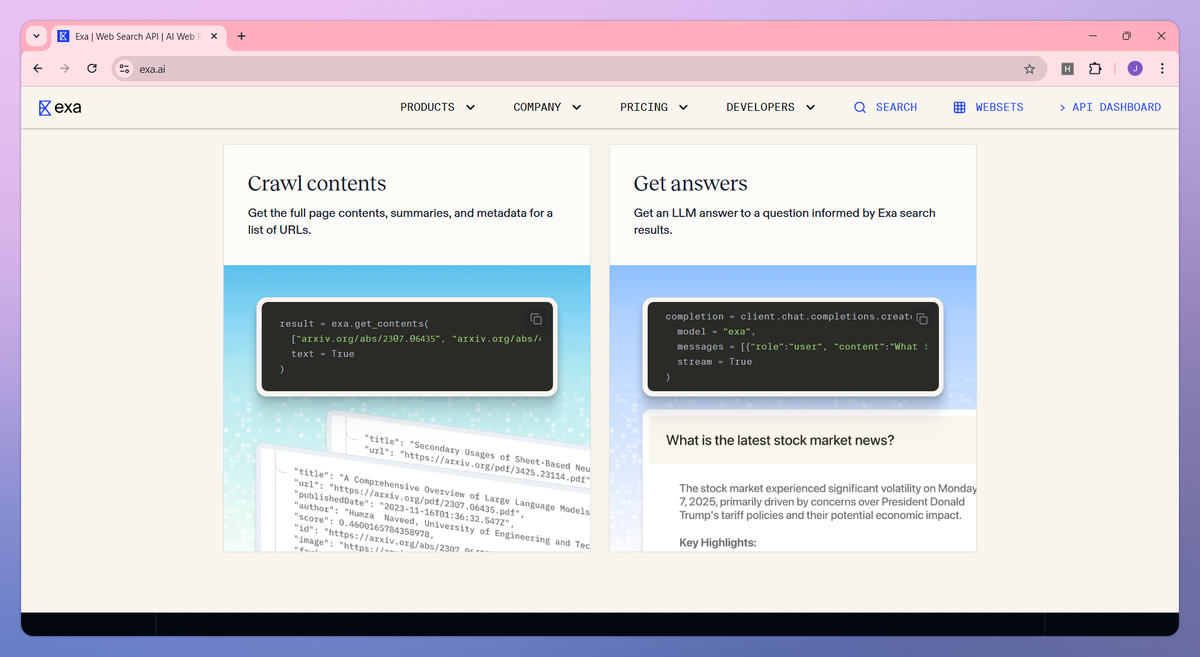
Task: View site information icon in address bar
Action: coord(125,68)
